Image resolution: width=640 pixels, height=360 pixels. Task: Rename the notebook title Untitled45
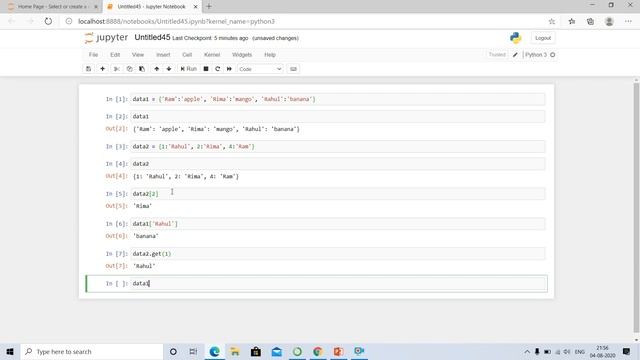[152, 38]
